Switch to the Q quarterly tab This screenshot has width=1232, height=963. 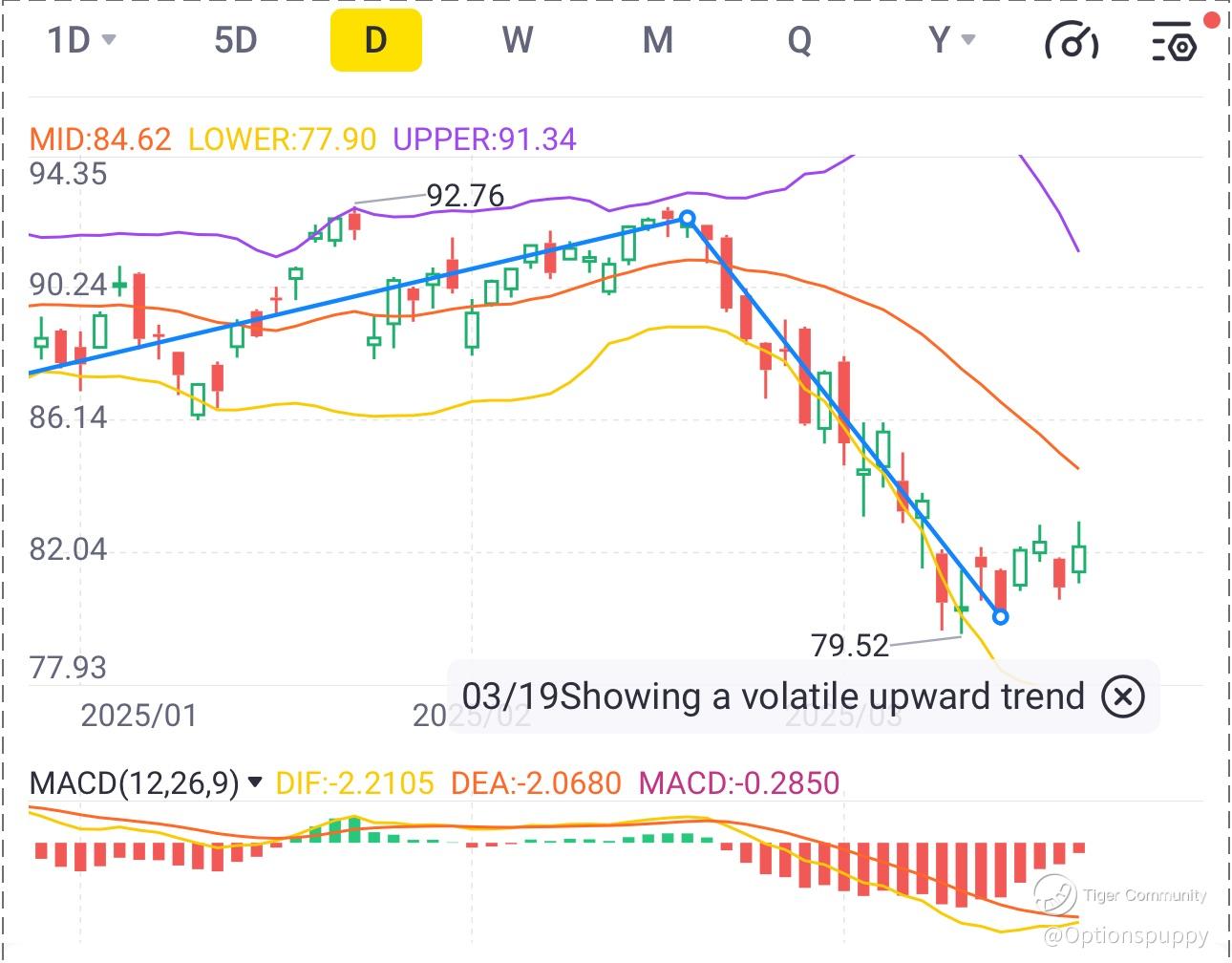click(799, 40)
